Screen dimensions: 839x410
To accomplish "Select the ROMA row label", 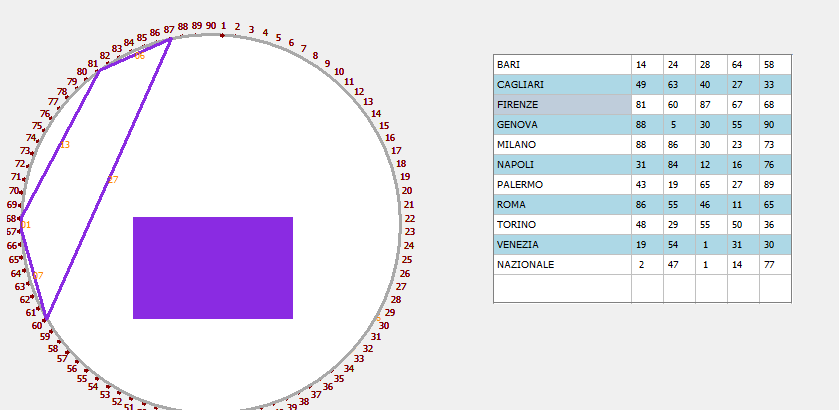I will (x=562, y=204).
